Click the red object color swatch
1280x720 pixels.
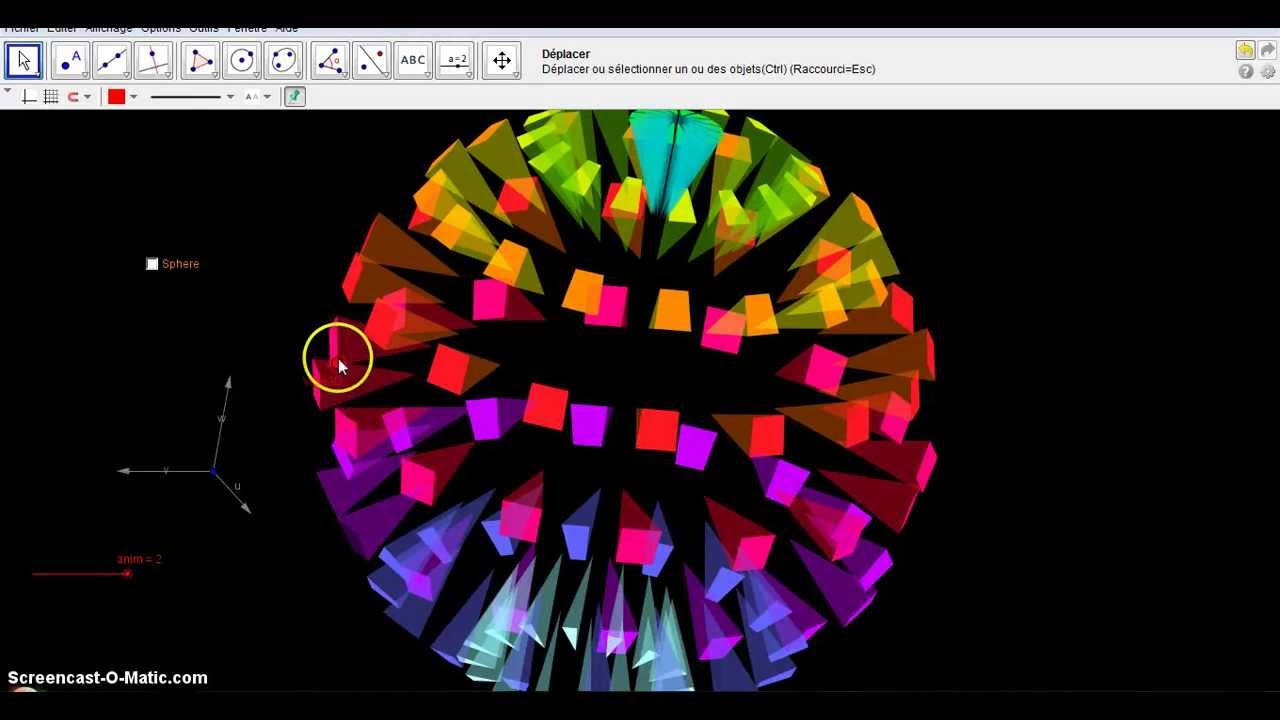tap(117, 97)
